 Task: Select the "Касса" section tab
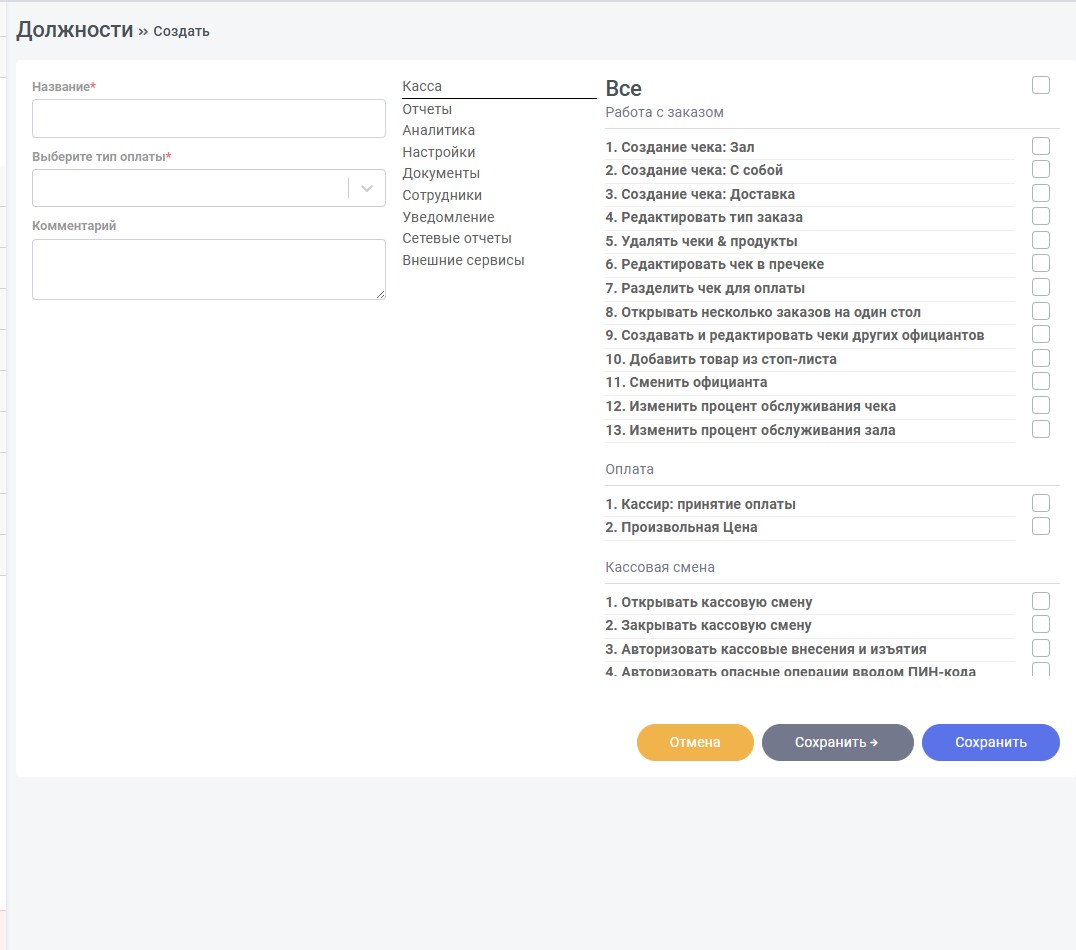[422, 86]
